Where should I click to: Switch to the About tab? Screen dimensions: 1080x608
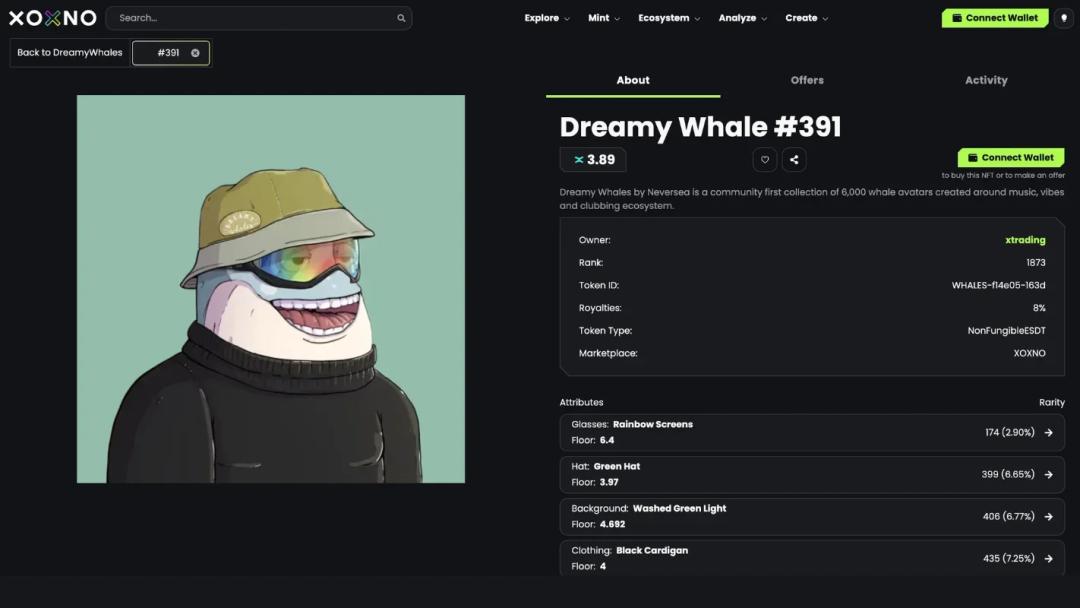pyautogui.click(x=633, y=81)
